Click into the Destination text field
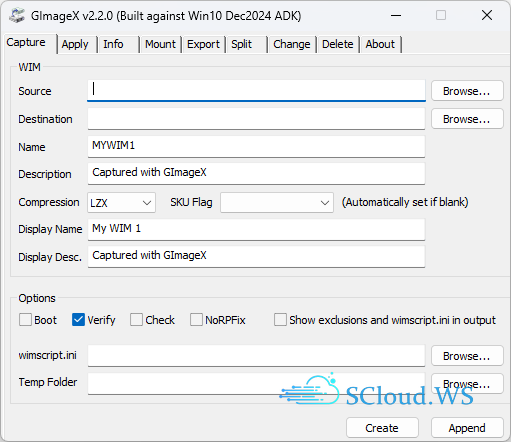Viewport: 511px width, 442px height. coord(256,119)
